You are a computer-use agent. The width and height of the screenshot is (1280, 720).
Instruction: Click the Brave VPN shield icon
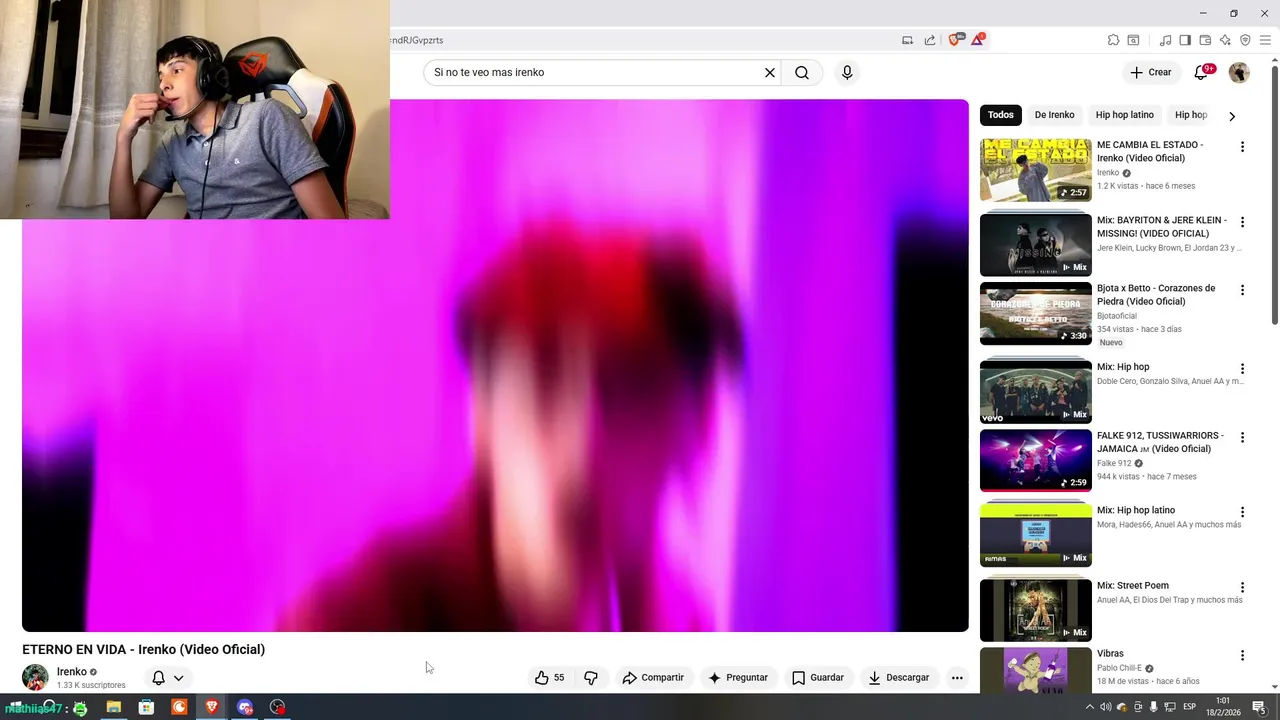click(1245, 40)
